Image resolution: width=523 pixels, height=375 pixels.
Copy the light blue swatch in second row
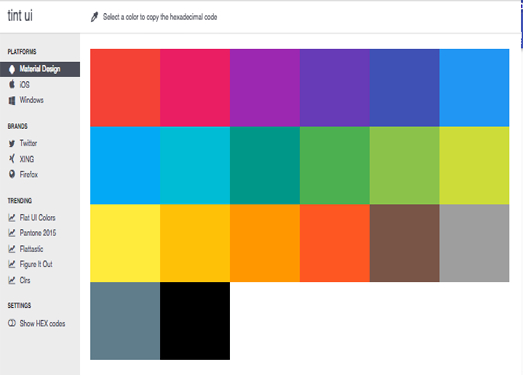[125, 165]
